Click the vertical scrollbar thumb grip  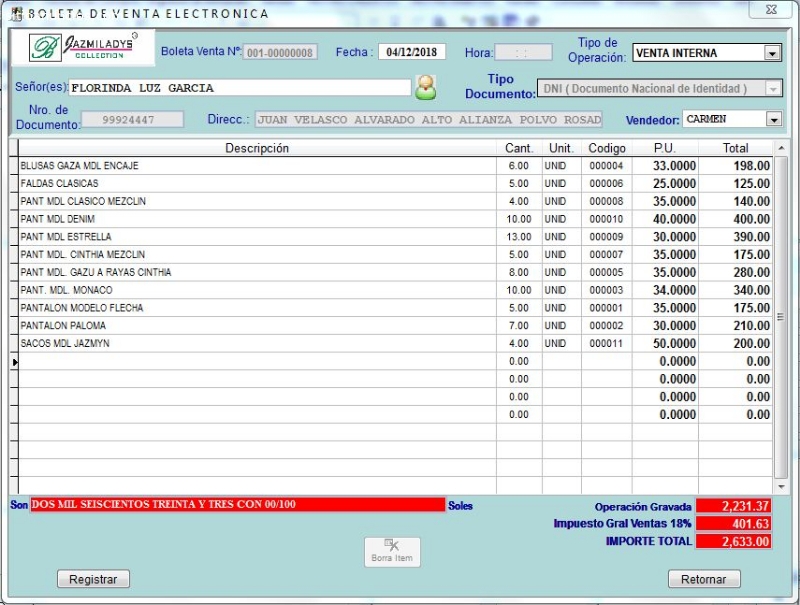click(x=781, y=317)
